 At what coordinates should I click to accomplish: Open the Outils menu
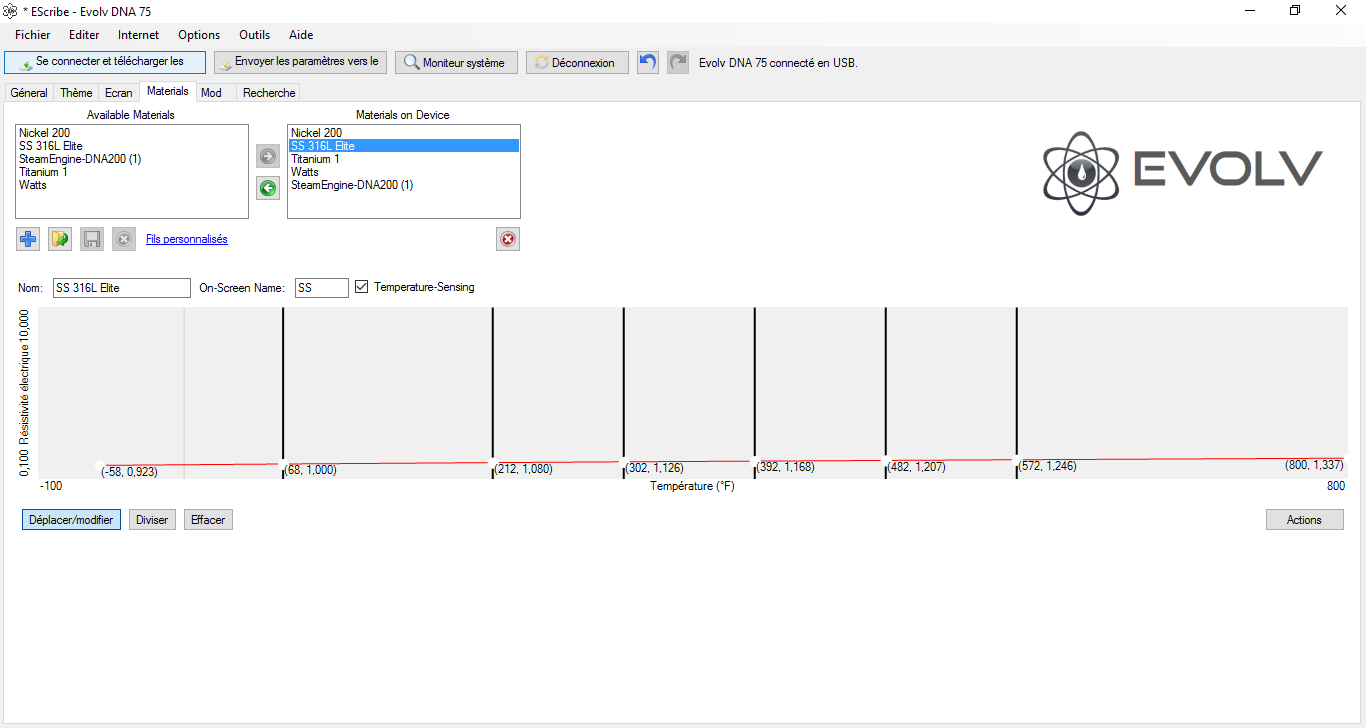click(x=256, y=35)
